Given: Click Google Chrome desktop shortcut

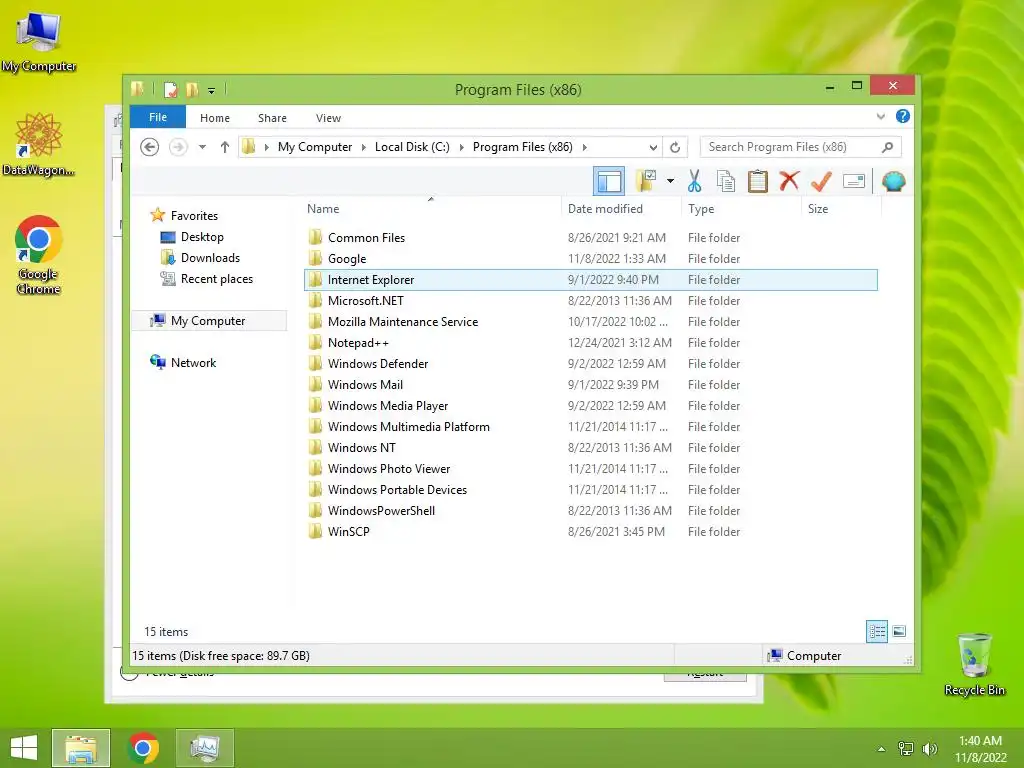Looking at the screenshot, I should [39, 255].
